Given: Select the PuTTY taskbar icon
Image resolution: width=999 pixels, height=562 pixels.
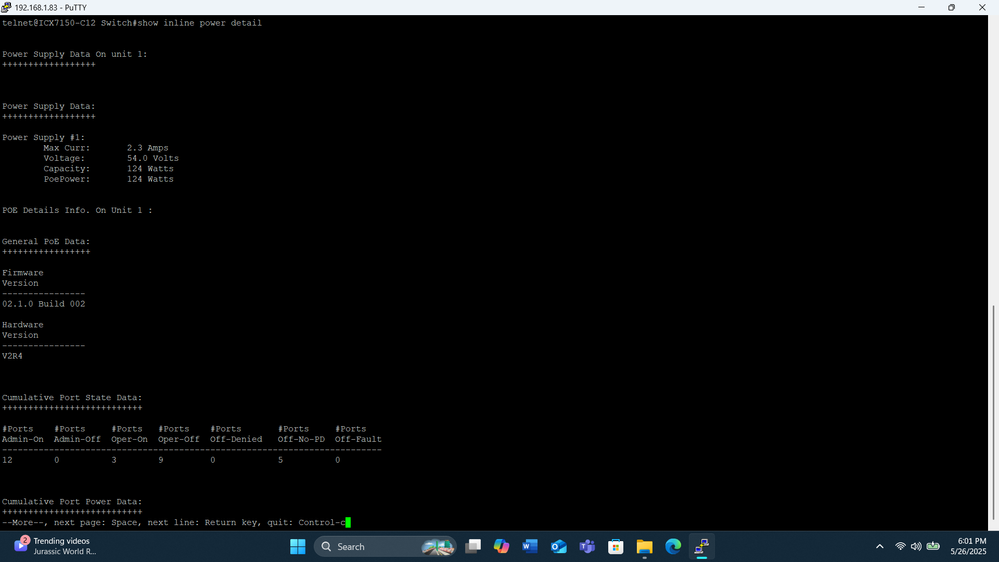Looking at the screenshot, I should pos(701,547).
